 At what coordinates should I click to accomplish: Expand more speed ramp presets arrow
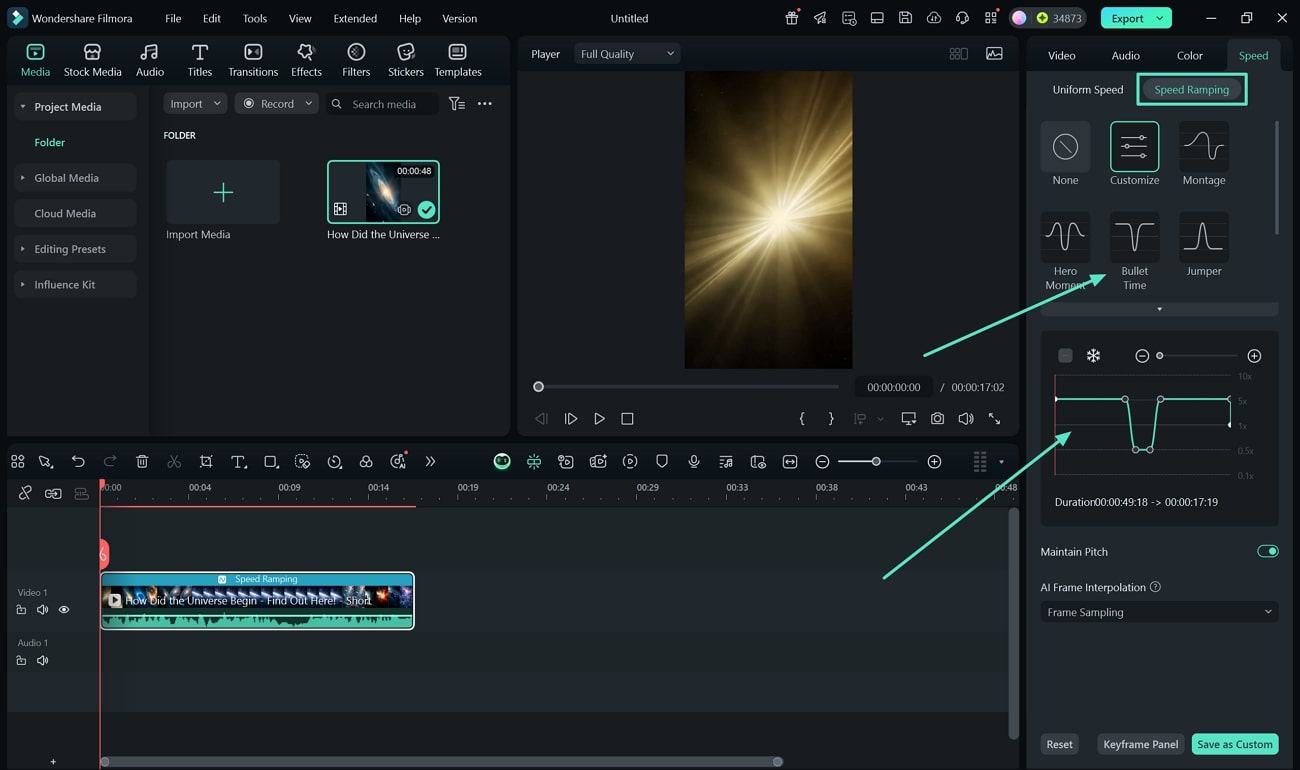pyautogui.click(x=1159, y=309)
